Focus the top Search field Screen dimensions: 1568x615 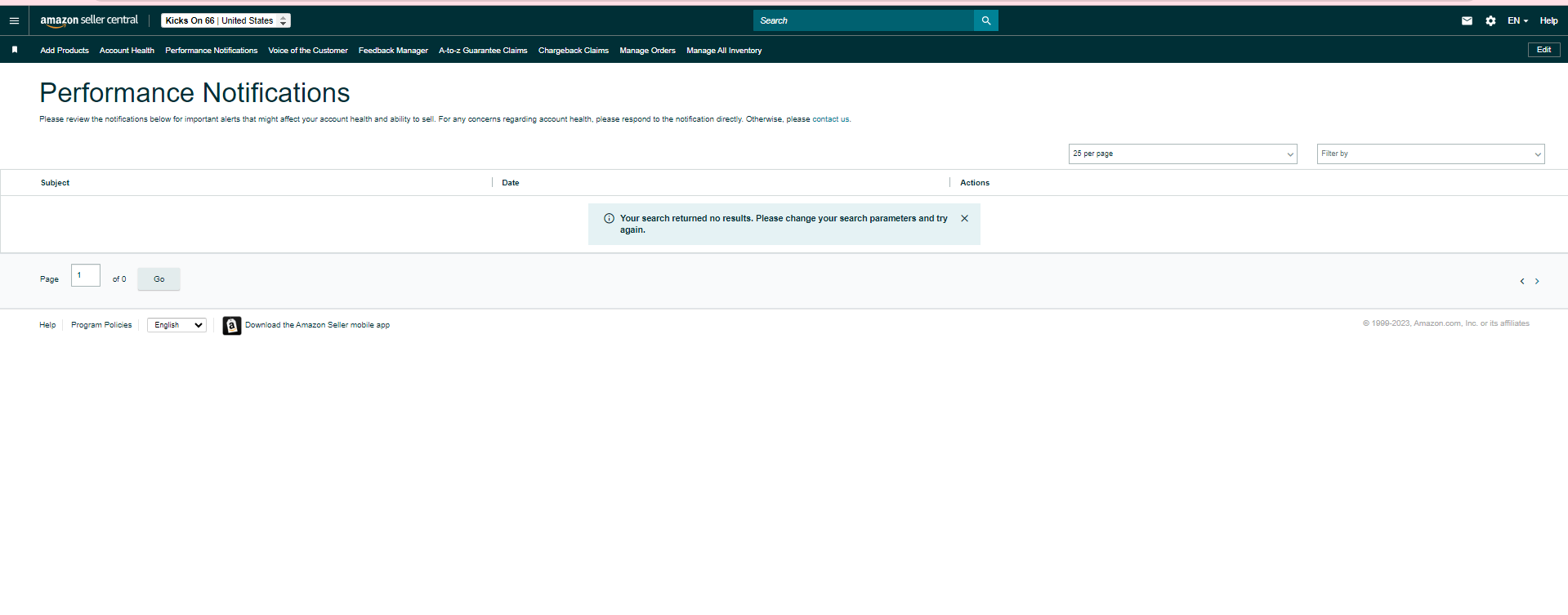click(x=864, y=20)
